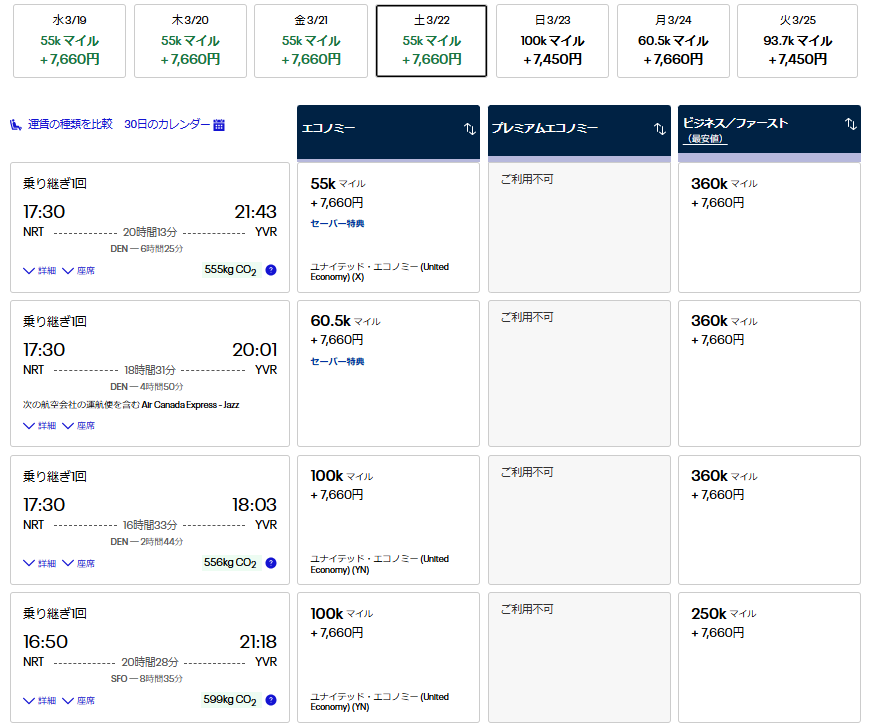Screen dimensions: 869x724
Task: Sort by エコノミー column arrows
Action: click(469, 129)
